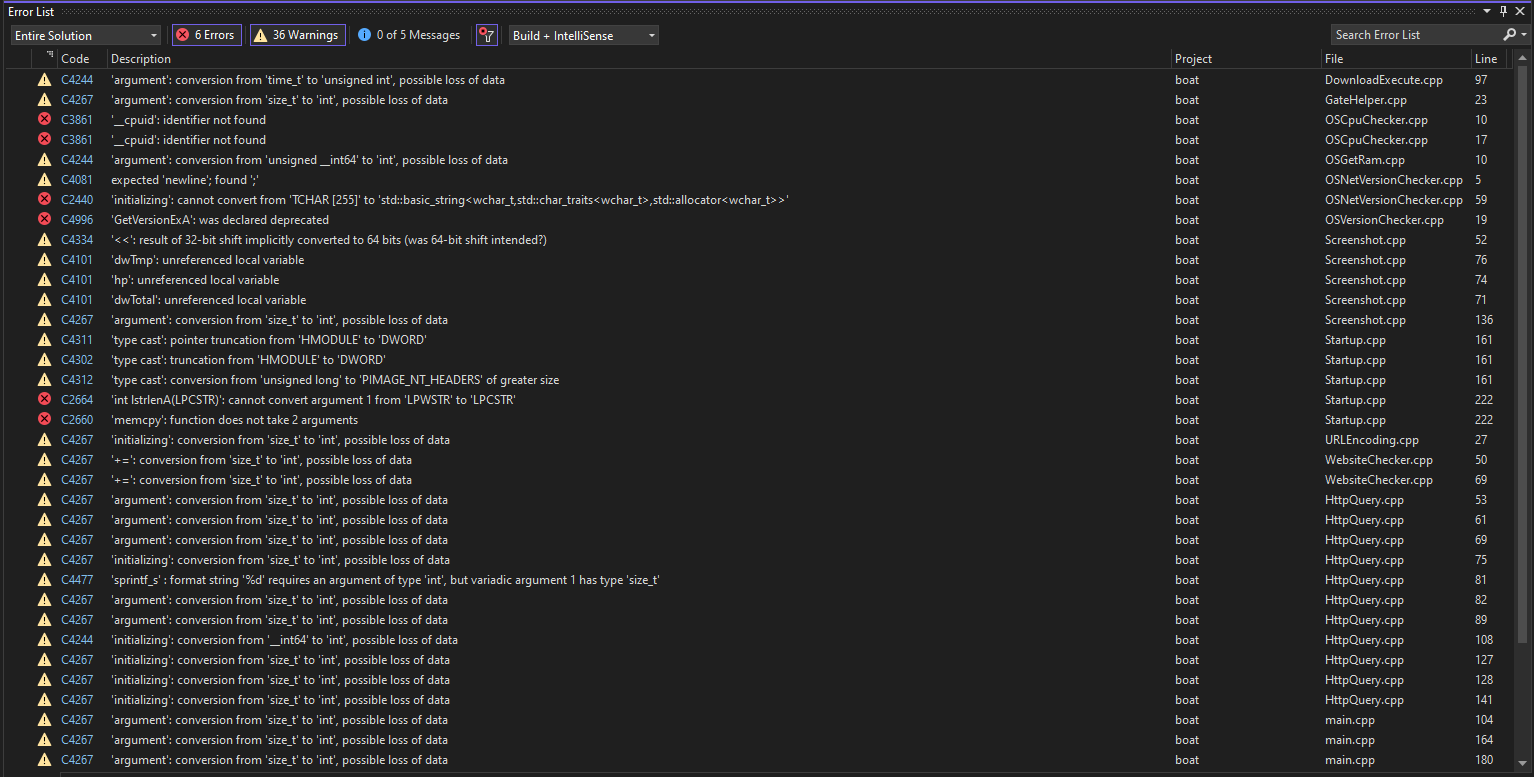Toggle the 36 Warnings filter
Image resolution: width=1534 pixels, height=777 pixels.
click(x=297, y=34)
